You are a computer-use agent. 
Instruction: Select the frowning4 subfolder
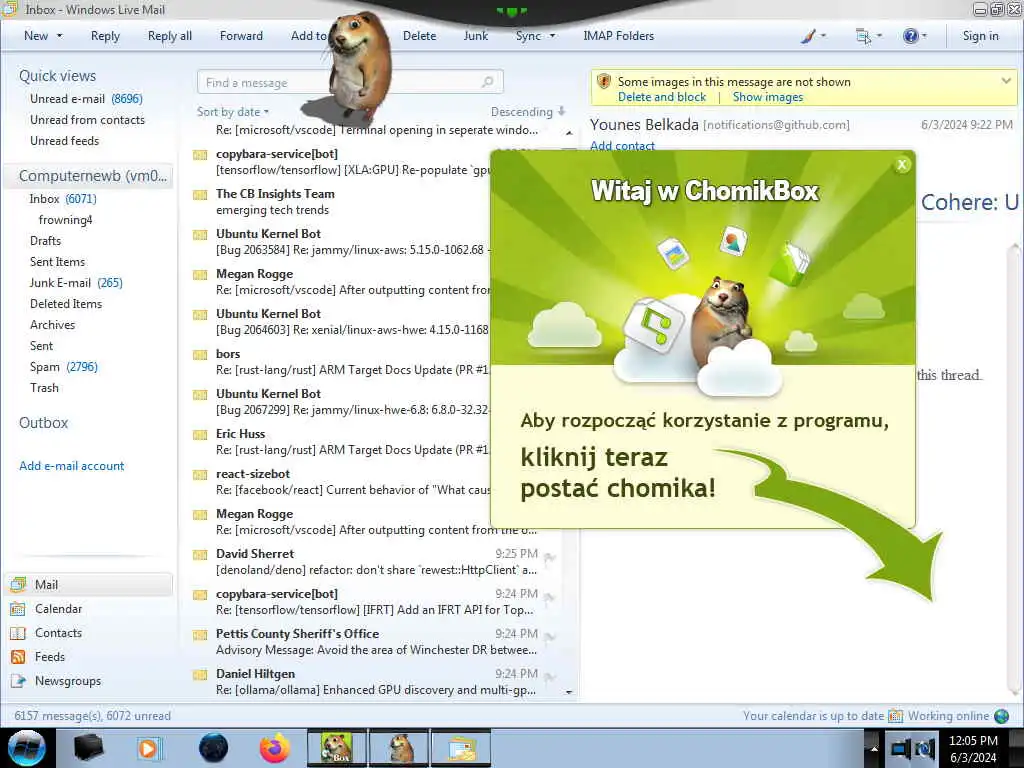[65, 219]
